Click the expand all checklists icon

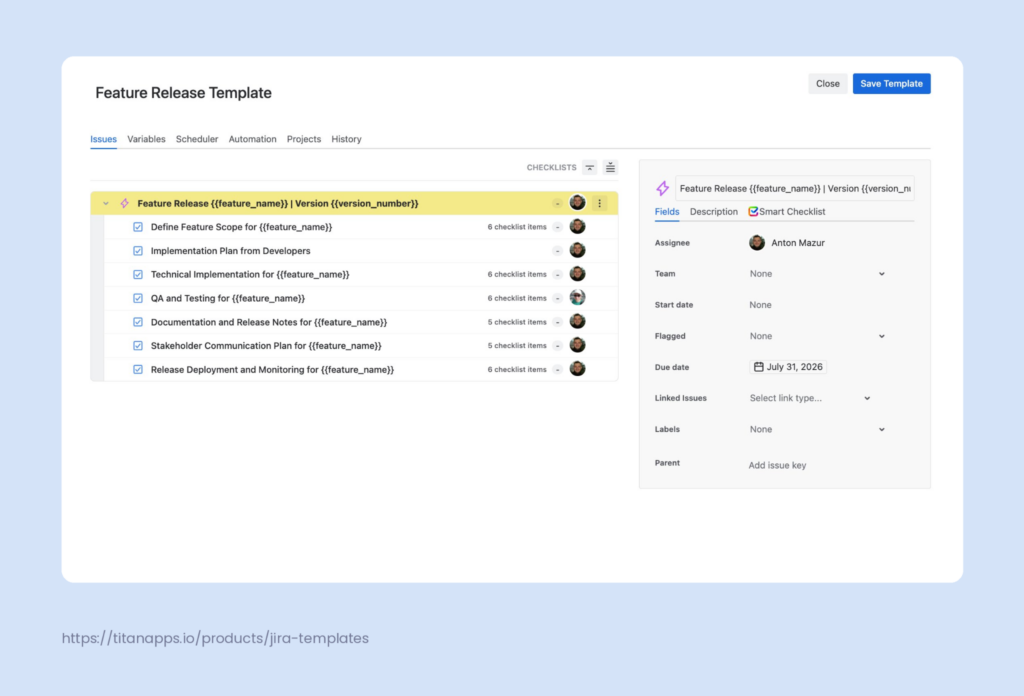coord(610,168)
